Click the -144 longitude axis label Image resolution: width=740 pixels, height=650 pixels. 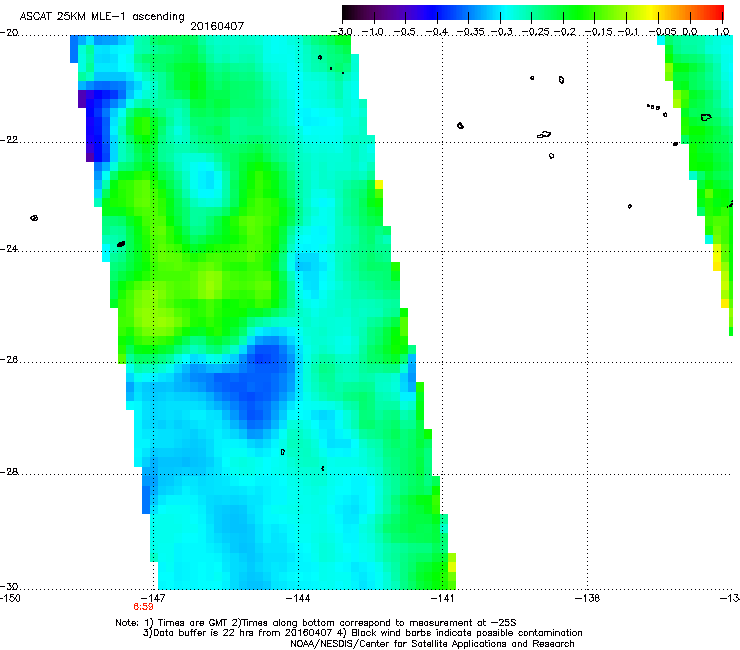[298, 598]
